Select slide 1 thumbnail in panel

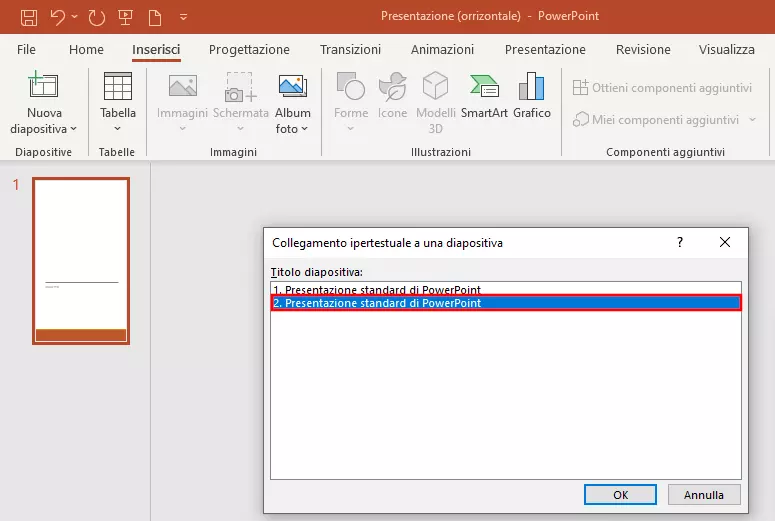click(81, 261)
